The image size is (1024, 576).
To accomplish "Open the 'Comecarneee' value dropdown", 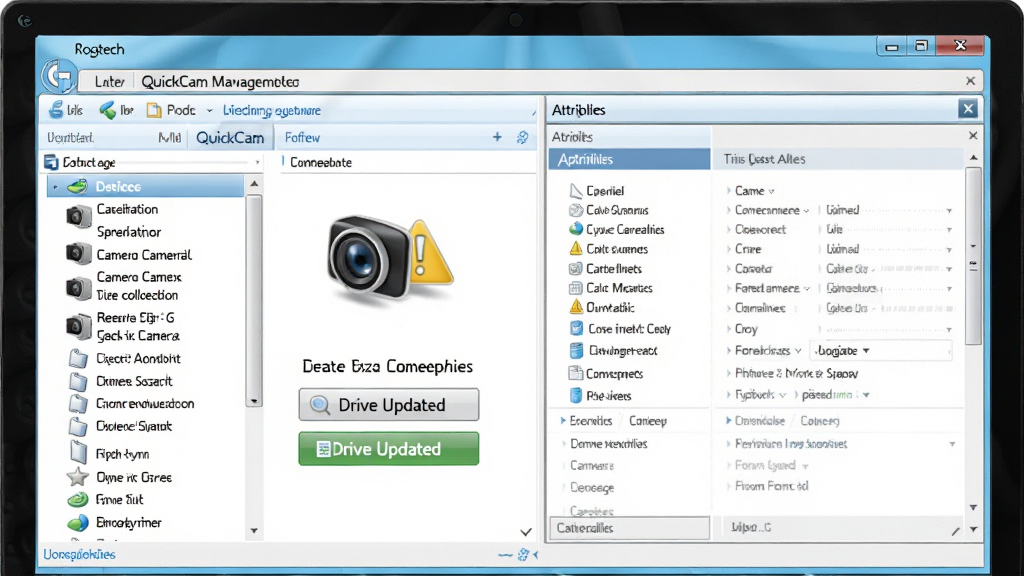I will [949, 210].
